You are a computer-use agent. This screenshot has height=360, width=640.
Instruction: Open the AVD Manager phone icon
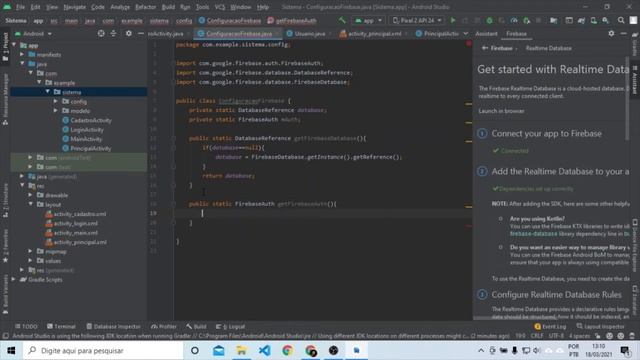[x=593, y=20]
